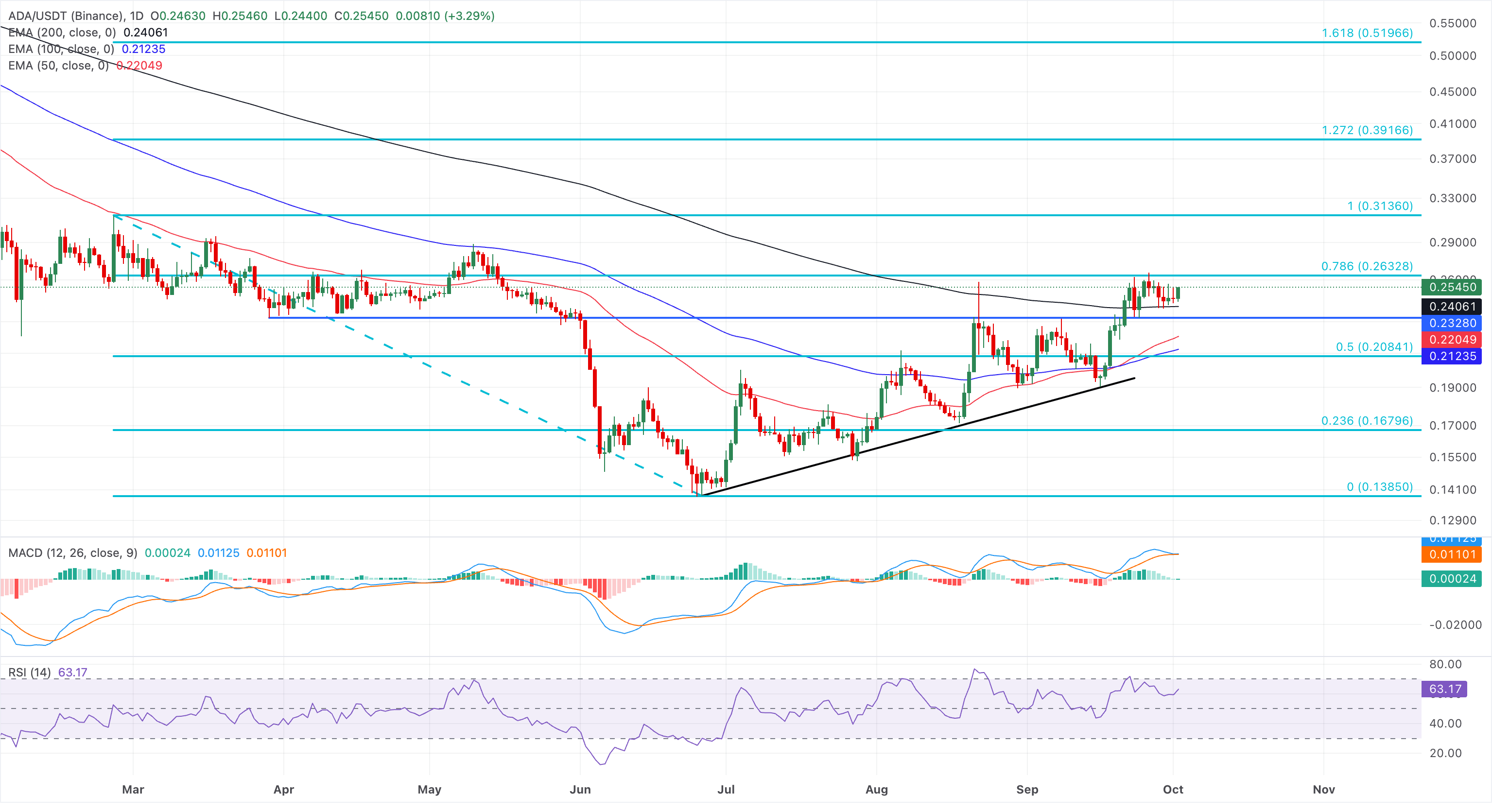Click the 80.00 RSI axis label
This screenshot has height=812, width=1492.
tap(1445, 664)
